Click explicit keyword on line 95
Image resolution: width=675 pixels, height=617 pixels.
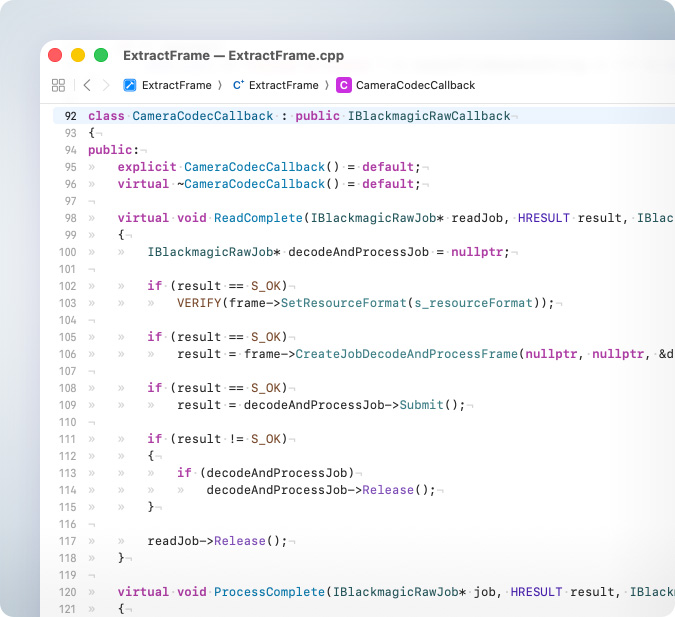[x=147, y=167]
